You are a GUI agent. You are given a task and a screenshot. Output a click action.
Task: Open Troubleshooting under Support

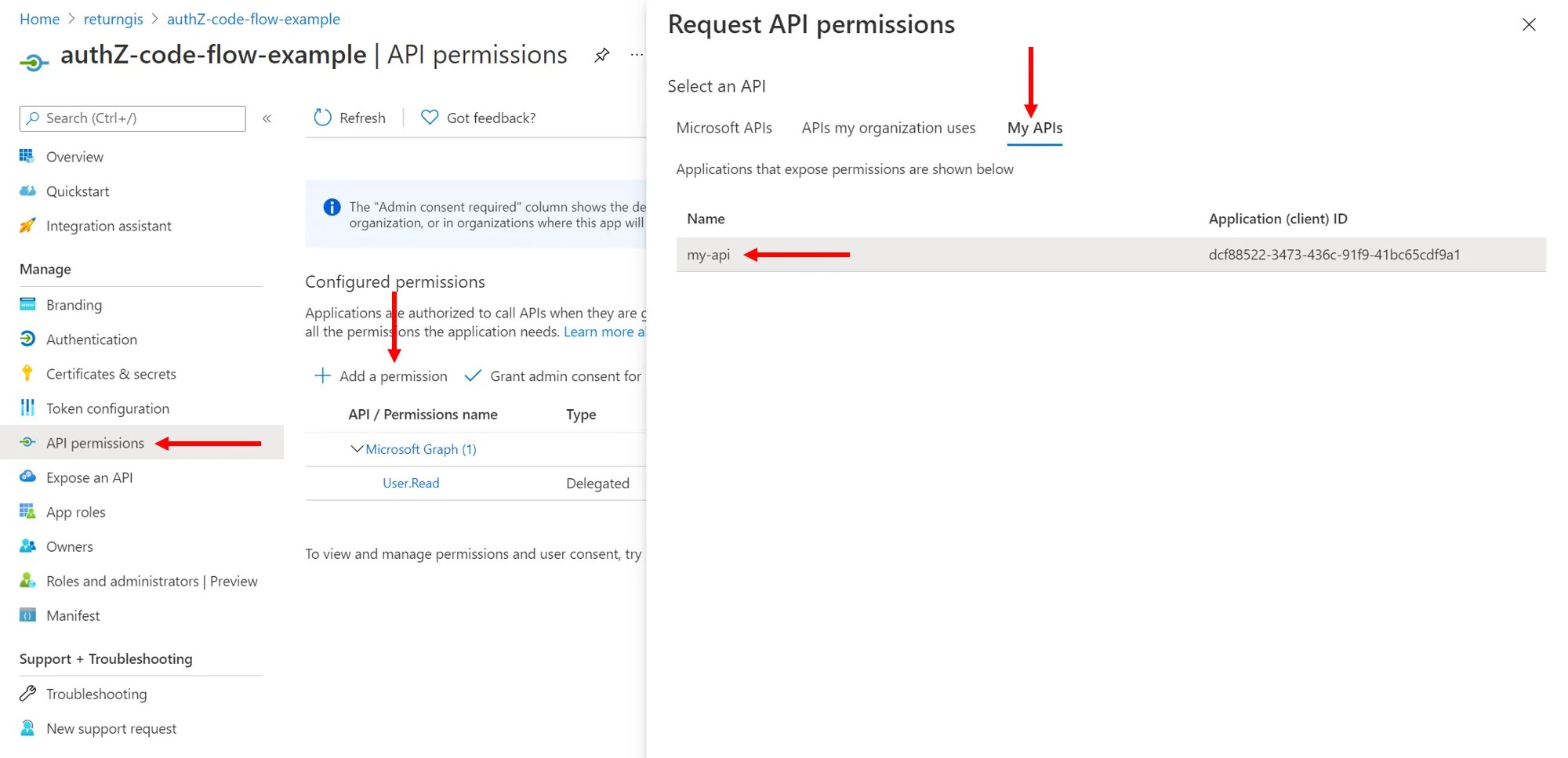point(96,694)
